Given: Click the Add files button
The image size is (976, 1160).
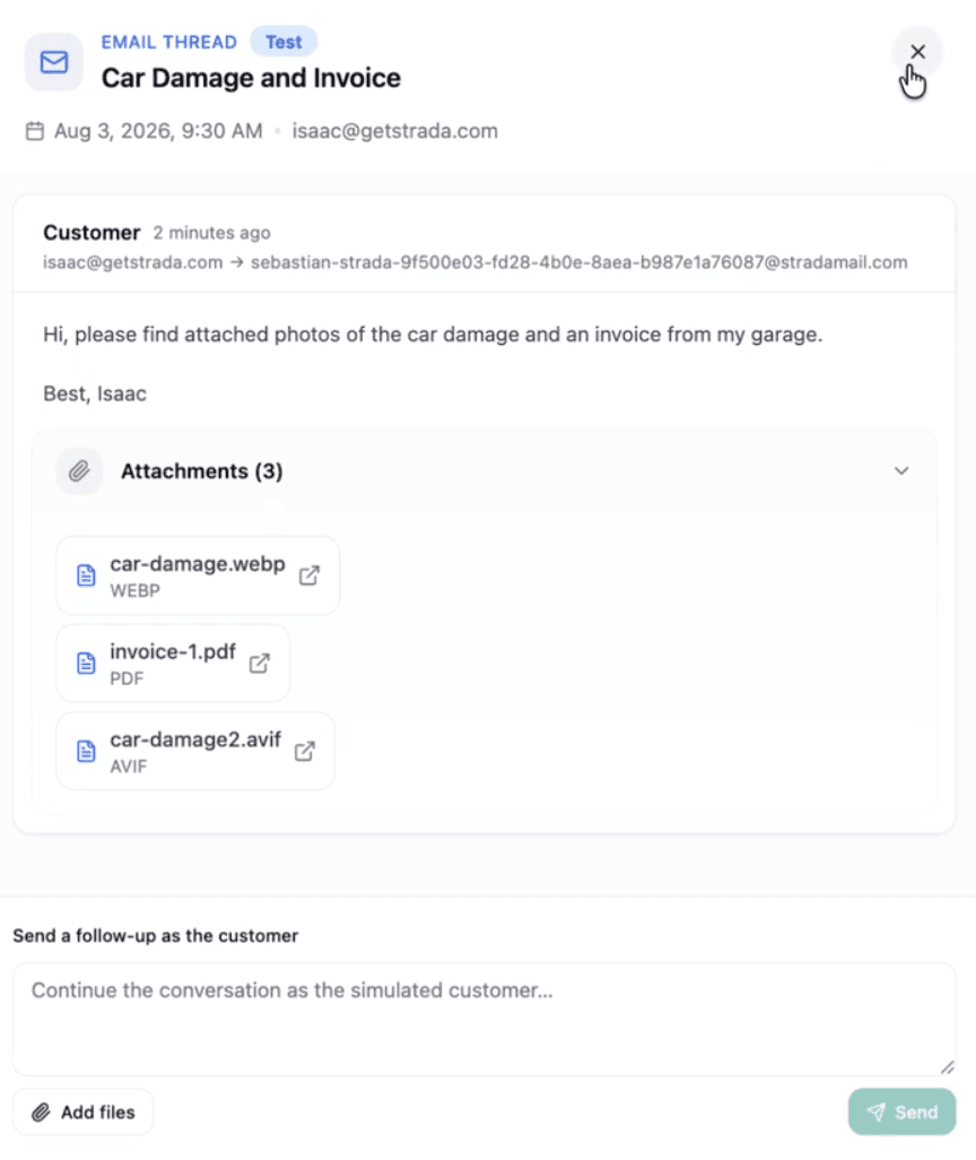Looking at the screenshot, I should (84, 1112).
